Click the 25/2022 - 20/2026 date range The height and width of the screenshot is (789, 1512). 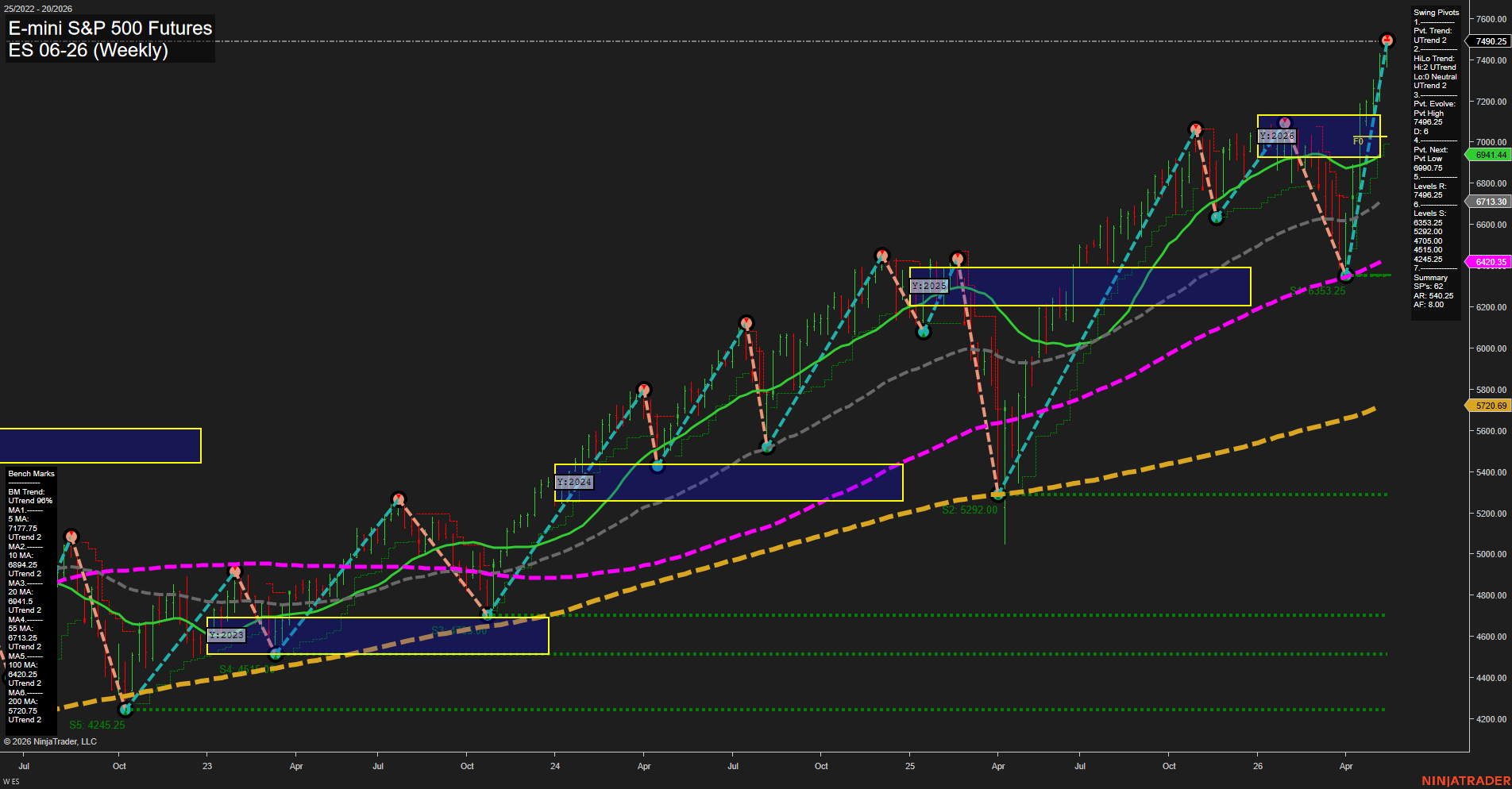click(x=38, y=9)
